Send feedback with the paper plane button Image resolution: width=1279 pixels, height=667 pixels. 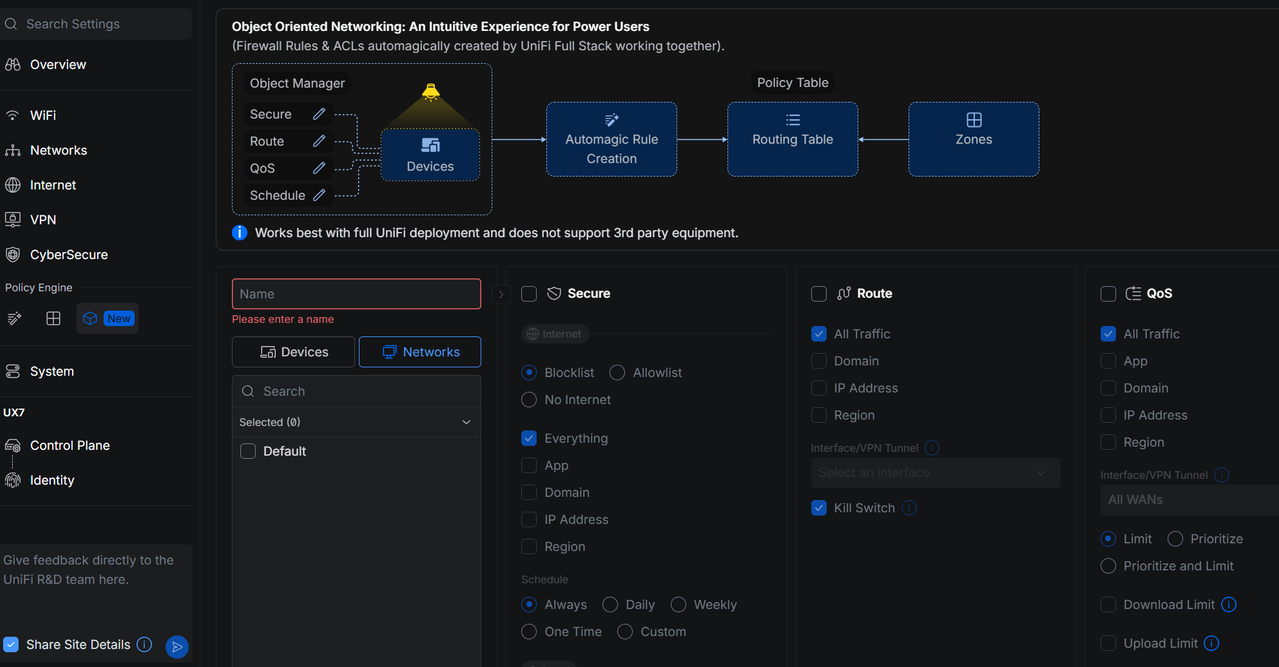(177, 647)
